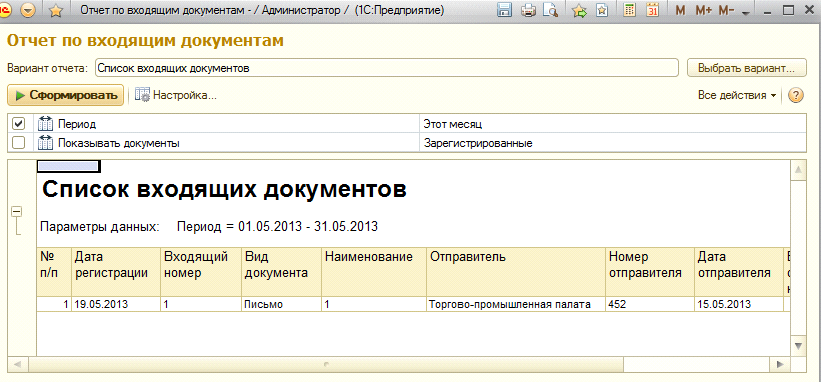Screen dimensions: 821x382
Task: Open Настройка report settings
Action: pyautogui.click(x=176, y=95)
